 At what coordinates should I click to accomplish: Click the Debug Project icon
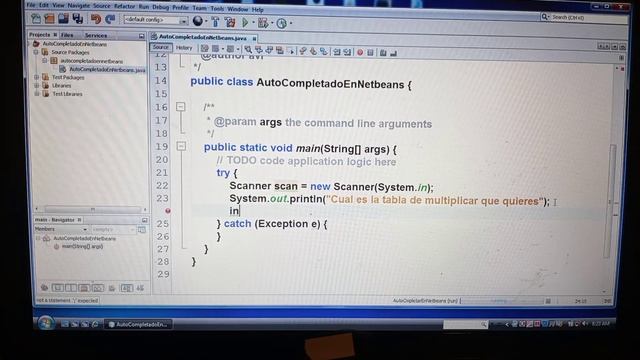[x=263, y=23]
